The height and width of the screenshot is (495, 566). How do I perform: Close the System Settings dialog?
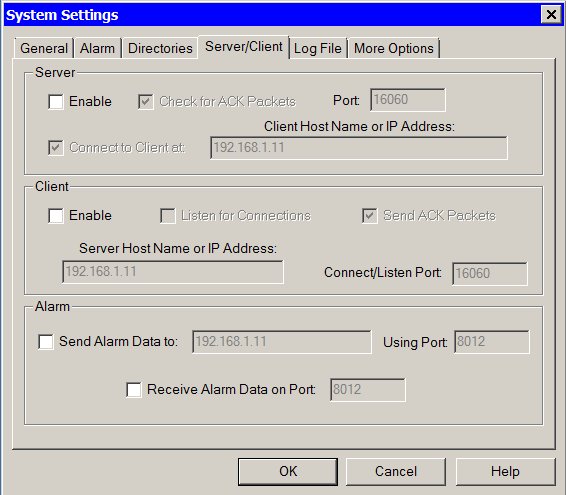[551, 15]
